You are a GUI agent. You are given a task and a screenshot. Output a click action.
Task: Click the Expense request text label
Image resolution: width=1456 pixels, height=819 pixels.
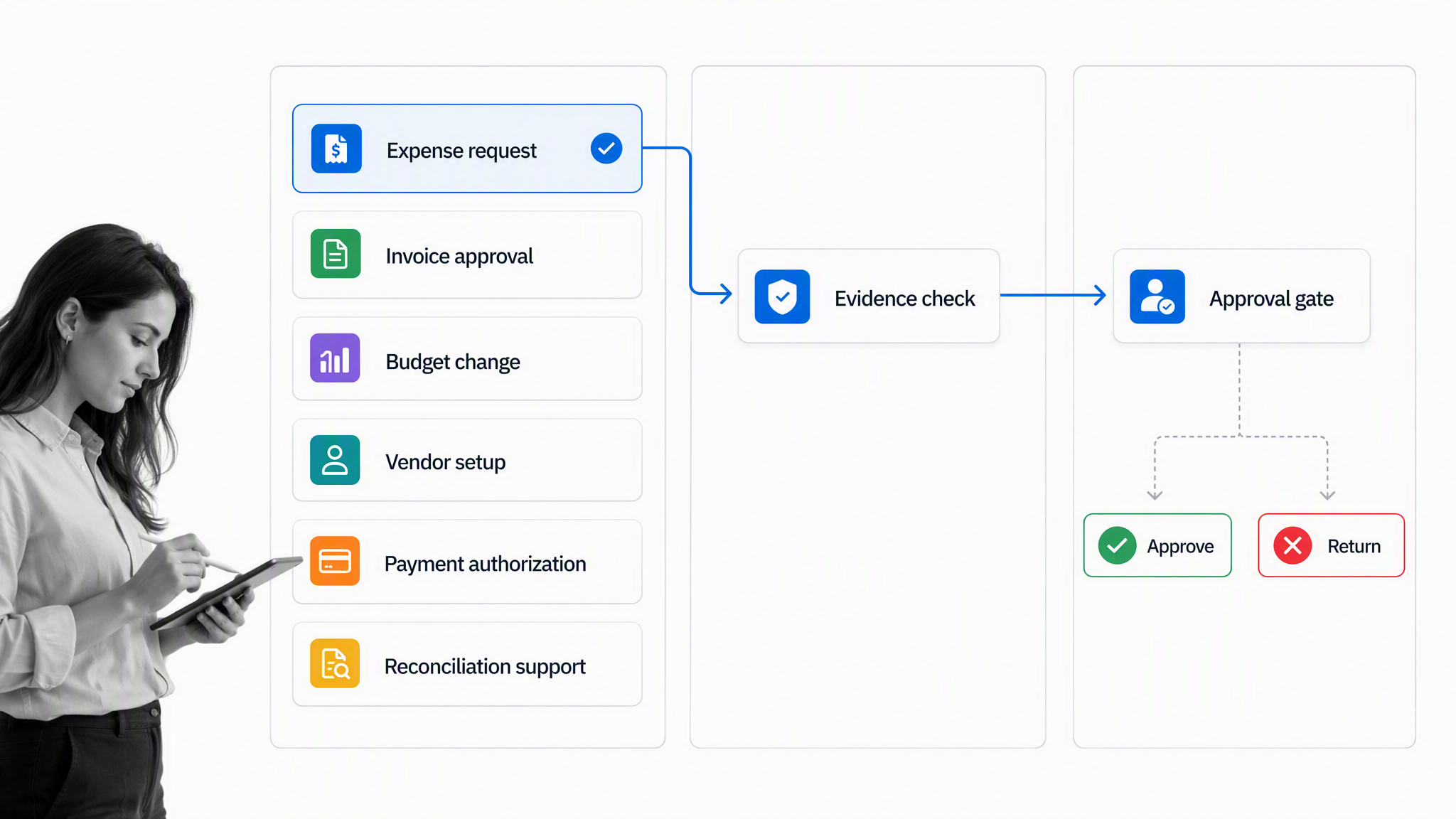click(461, 151)
